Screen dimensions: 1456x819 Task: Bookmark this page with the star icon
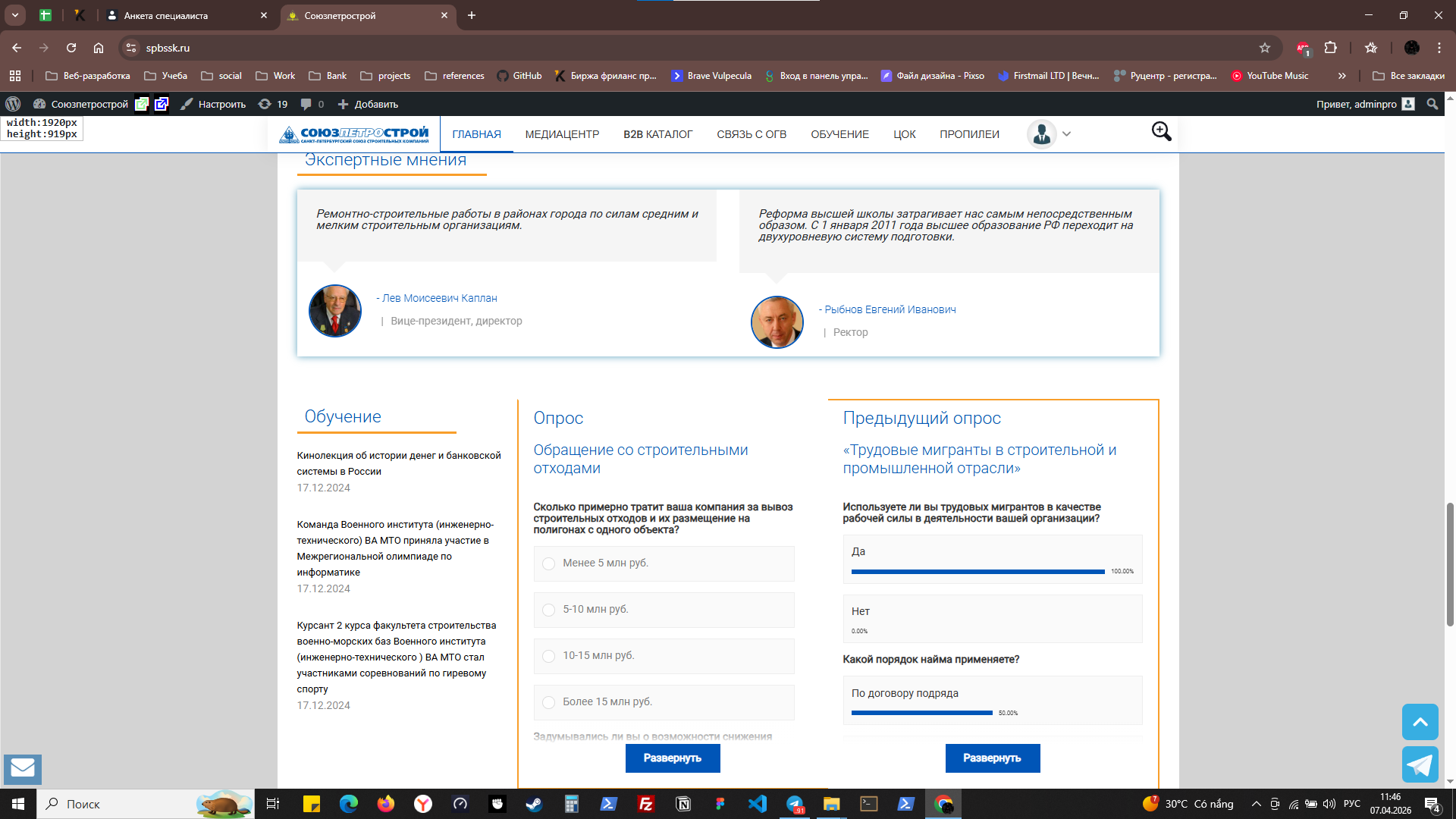tap(1265, 48)
